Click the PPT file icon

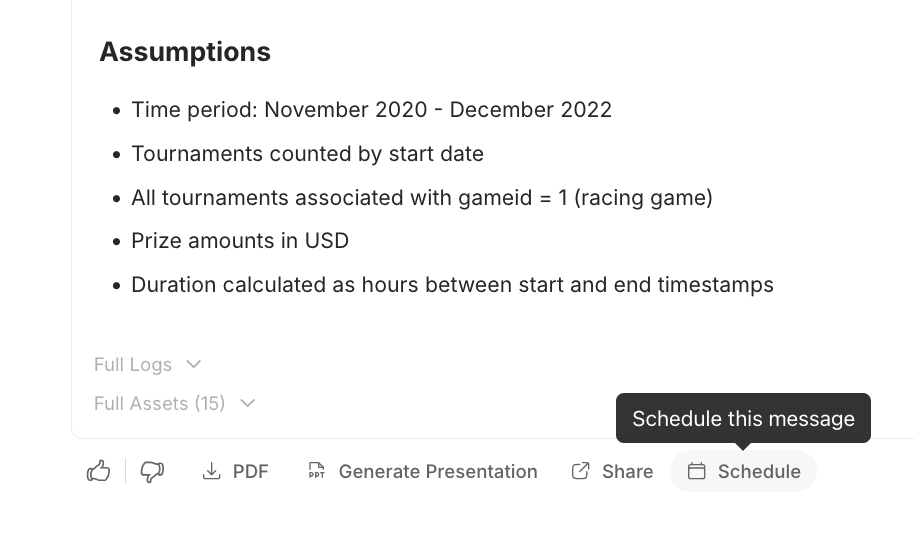coord(317,471)
